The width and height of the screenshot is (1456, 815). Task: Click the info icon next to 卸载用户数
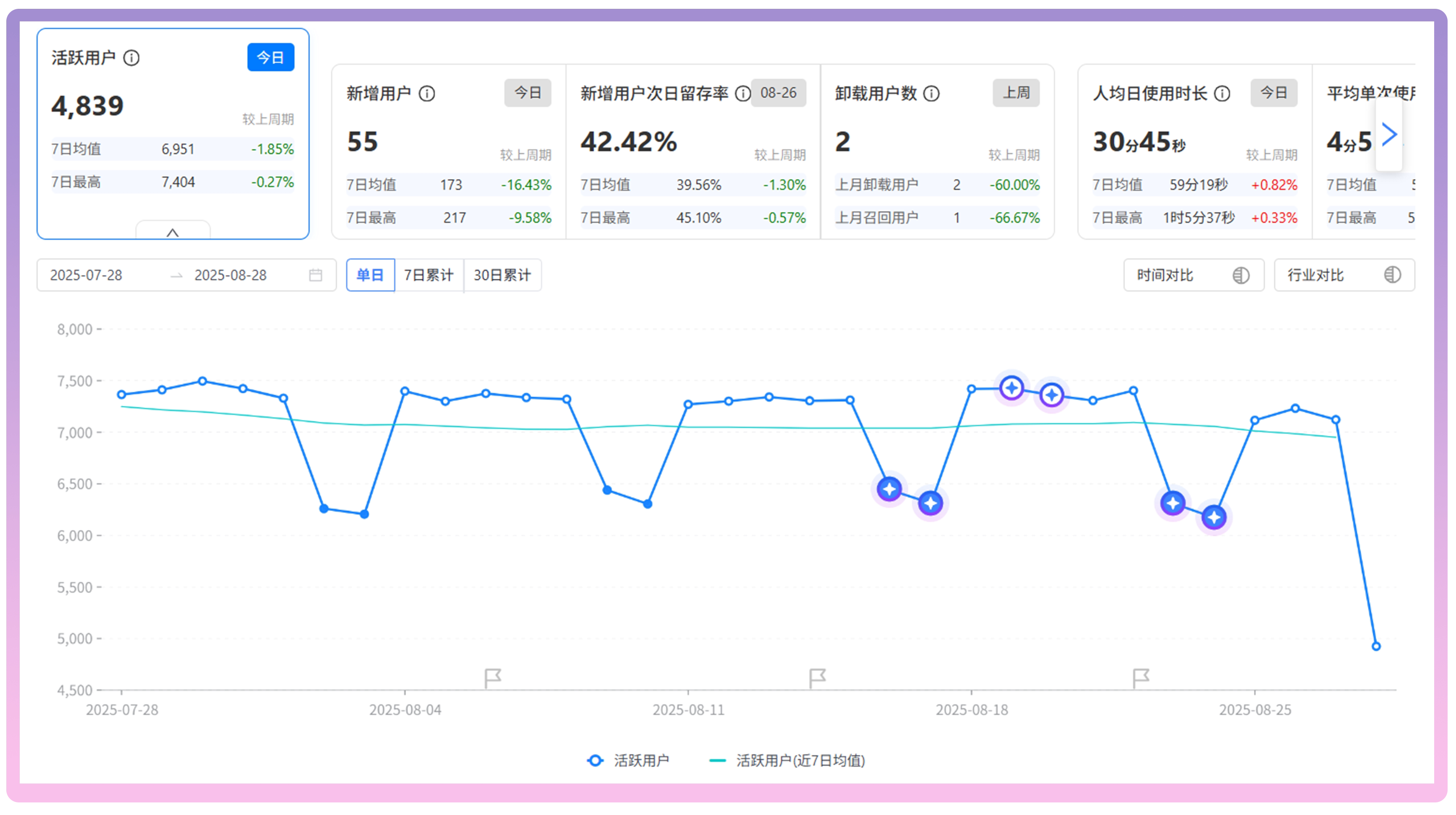931,93
